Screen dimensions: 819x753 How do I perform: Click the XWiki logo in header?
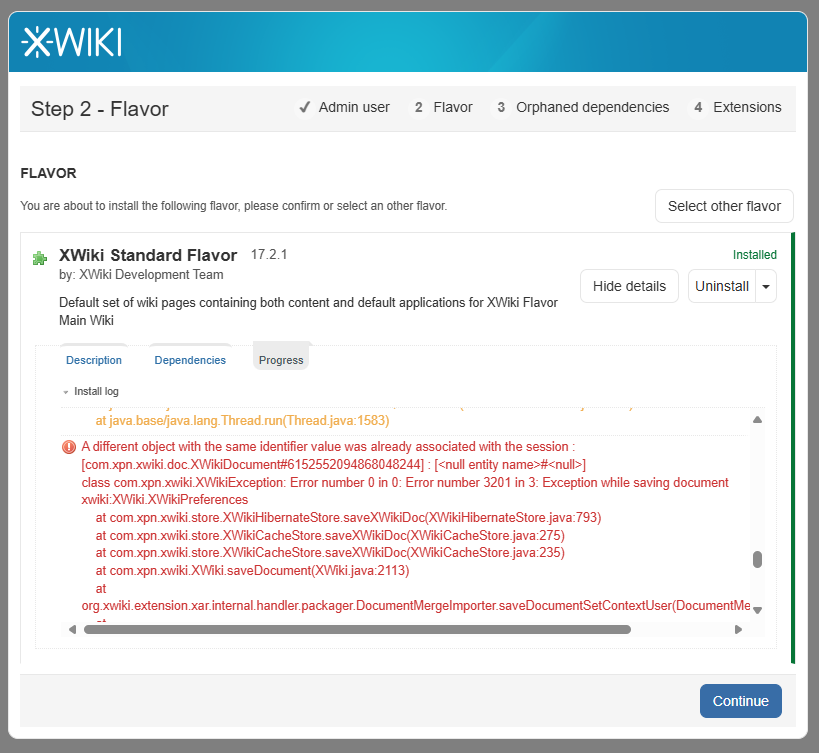tap(72, 42)
